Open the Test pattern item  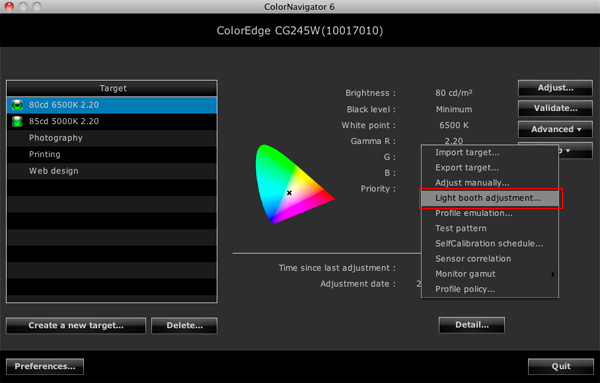tap(490, 228)
